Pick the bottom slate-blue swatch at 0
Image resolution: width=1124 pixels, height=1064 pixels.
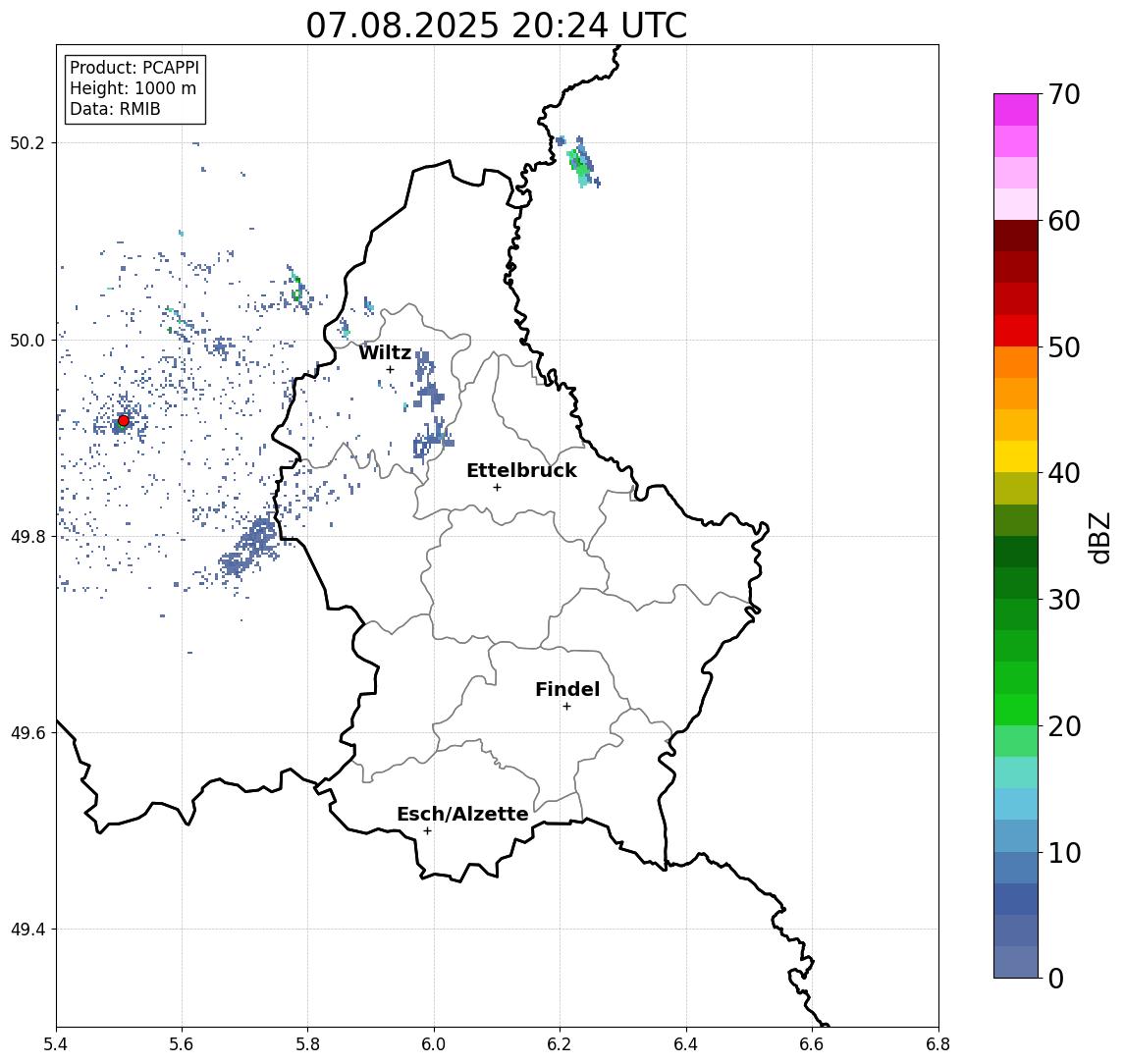(x=1016, y=962)
